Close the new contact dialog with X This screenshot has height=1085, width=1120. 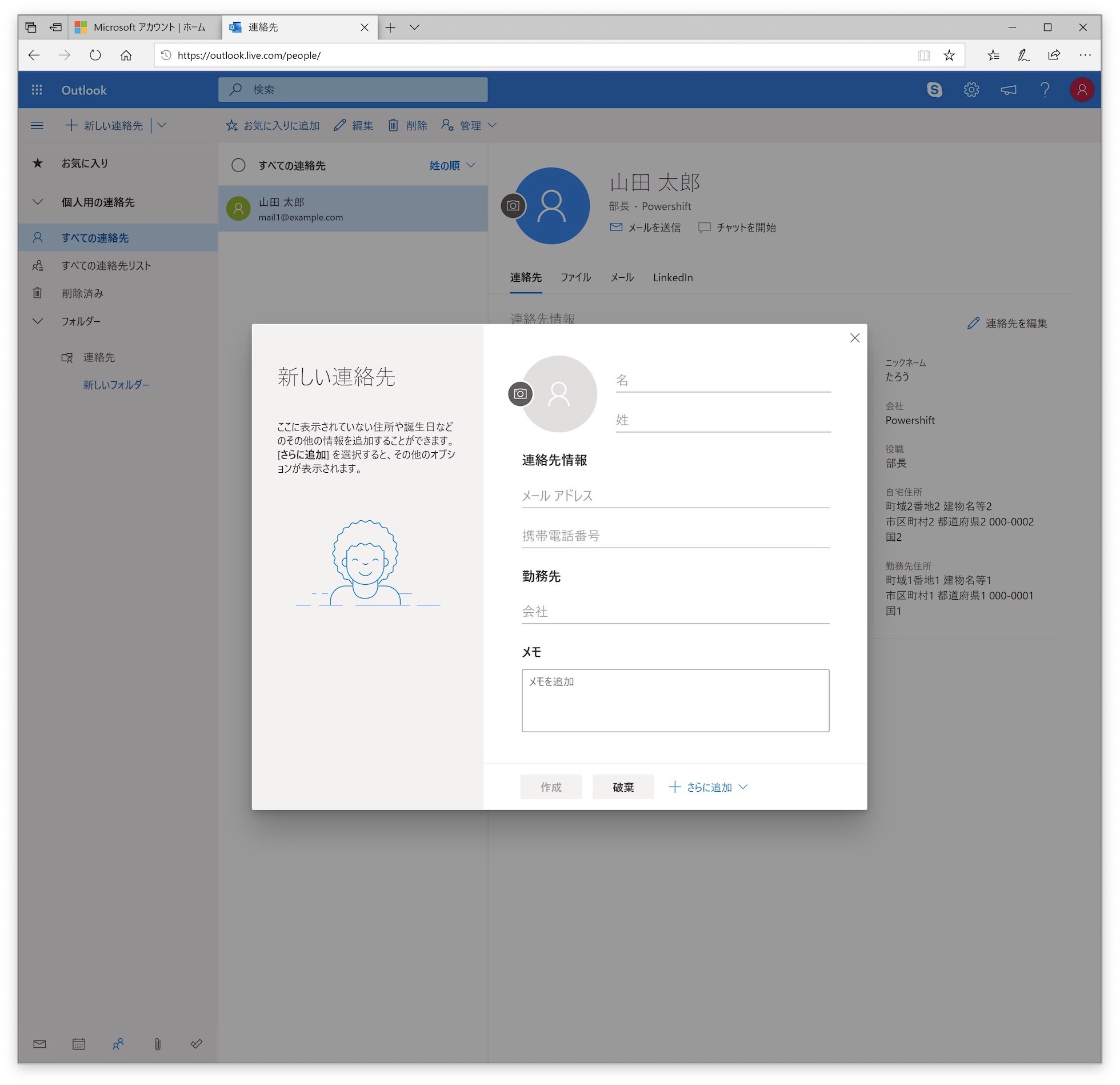pos(854,338)
